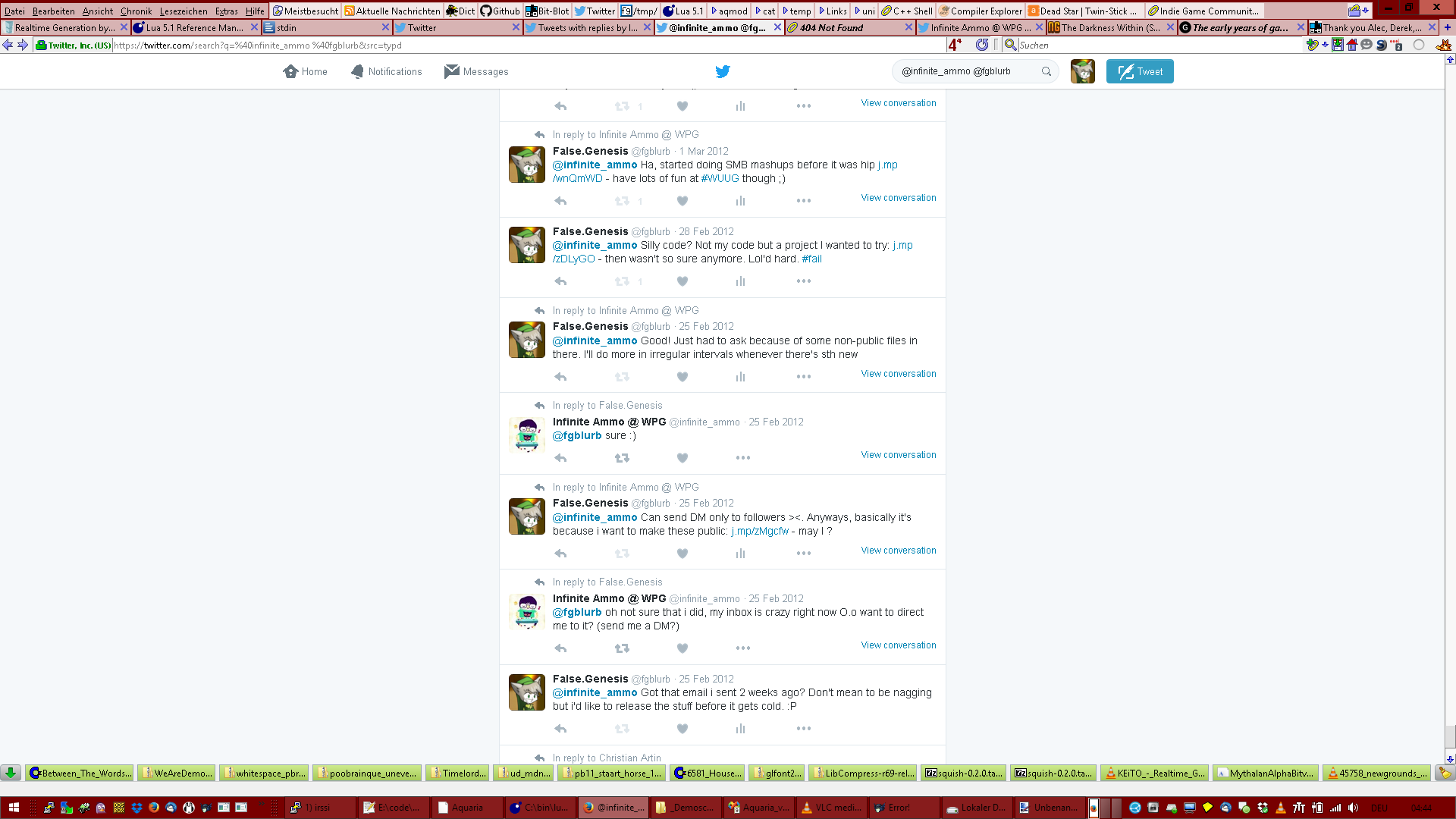Open more options on 'Got that email' tweet
The image size is (1456, 819).
pos(804,729)
